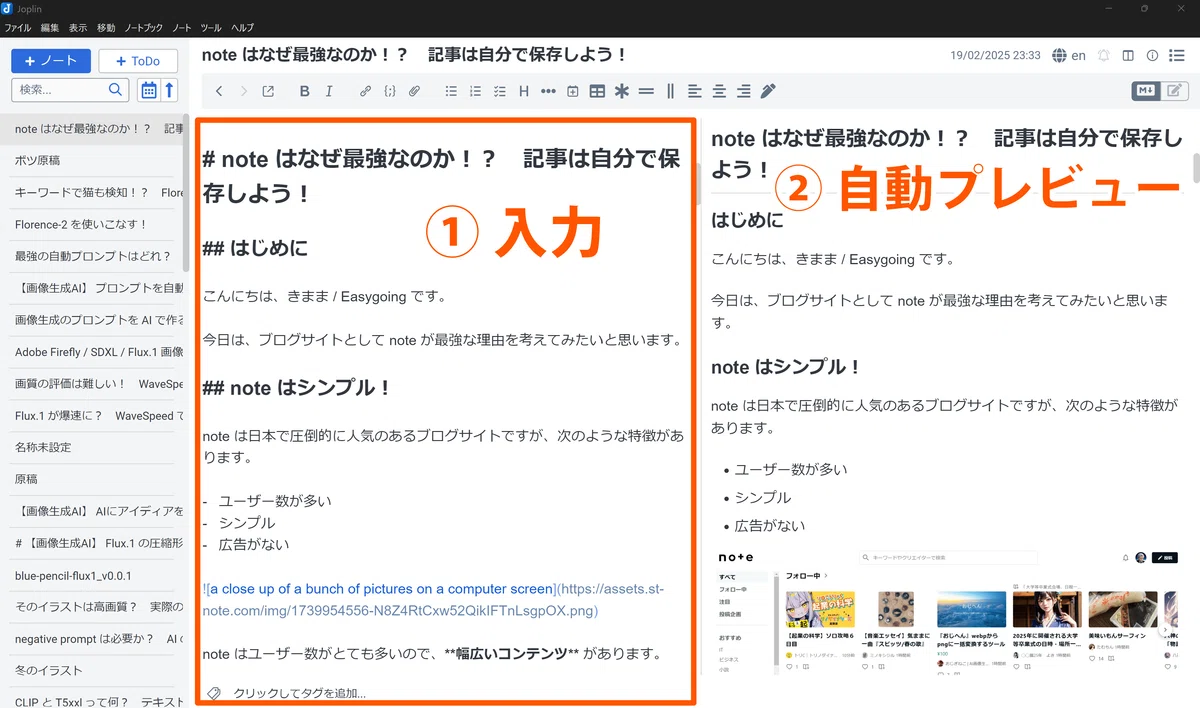Attach a file with paperclip icon

(414, 91)
